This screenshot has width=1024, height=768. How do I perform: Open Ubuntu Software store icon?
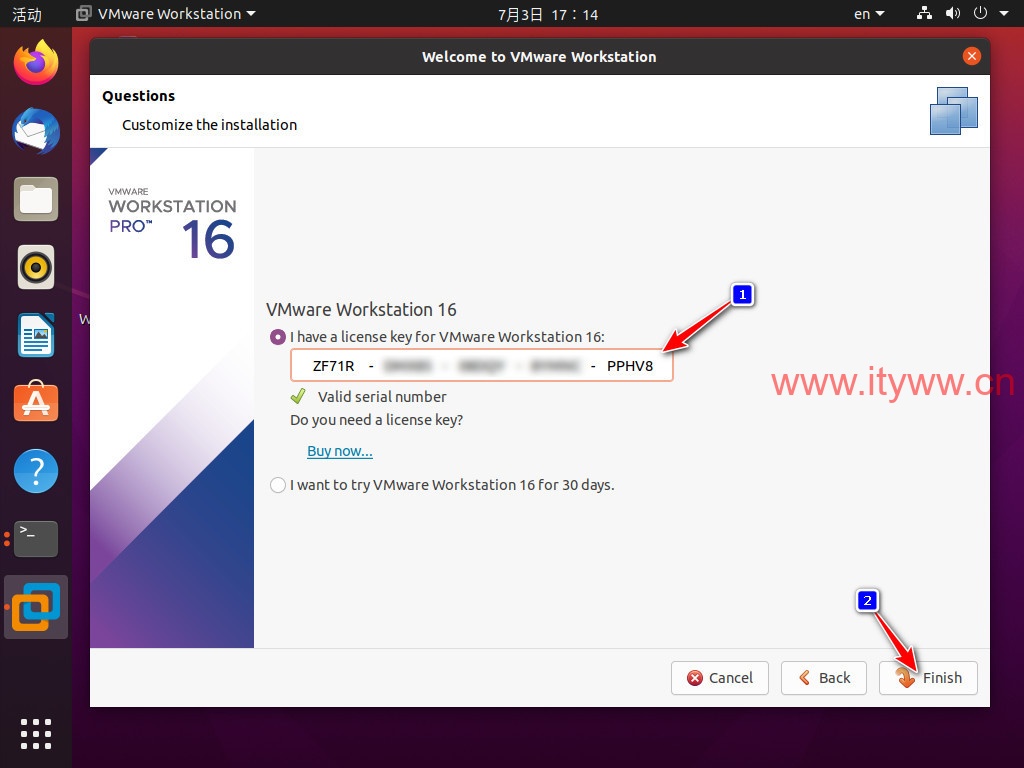[x=36, y=402]
